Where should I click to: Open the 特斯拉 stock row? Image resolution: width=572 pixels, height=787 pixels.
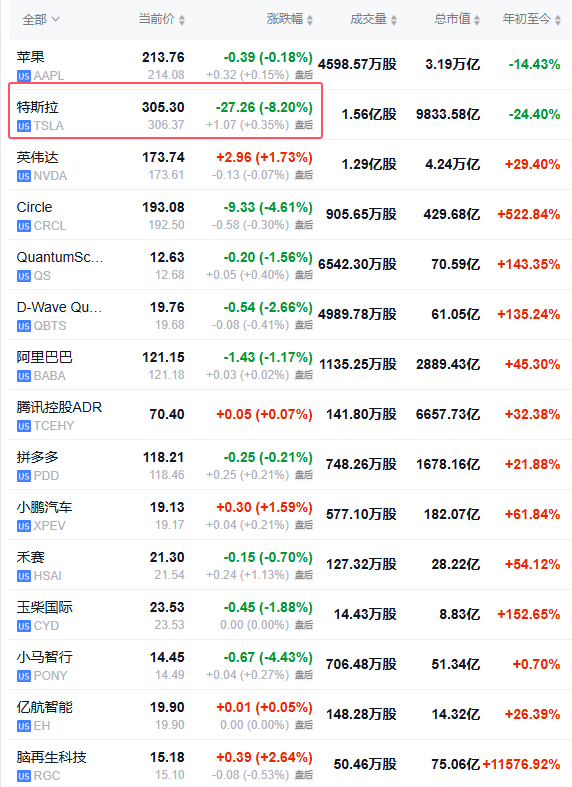pyautogui.click(x=290, y=114)
